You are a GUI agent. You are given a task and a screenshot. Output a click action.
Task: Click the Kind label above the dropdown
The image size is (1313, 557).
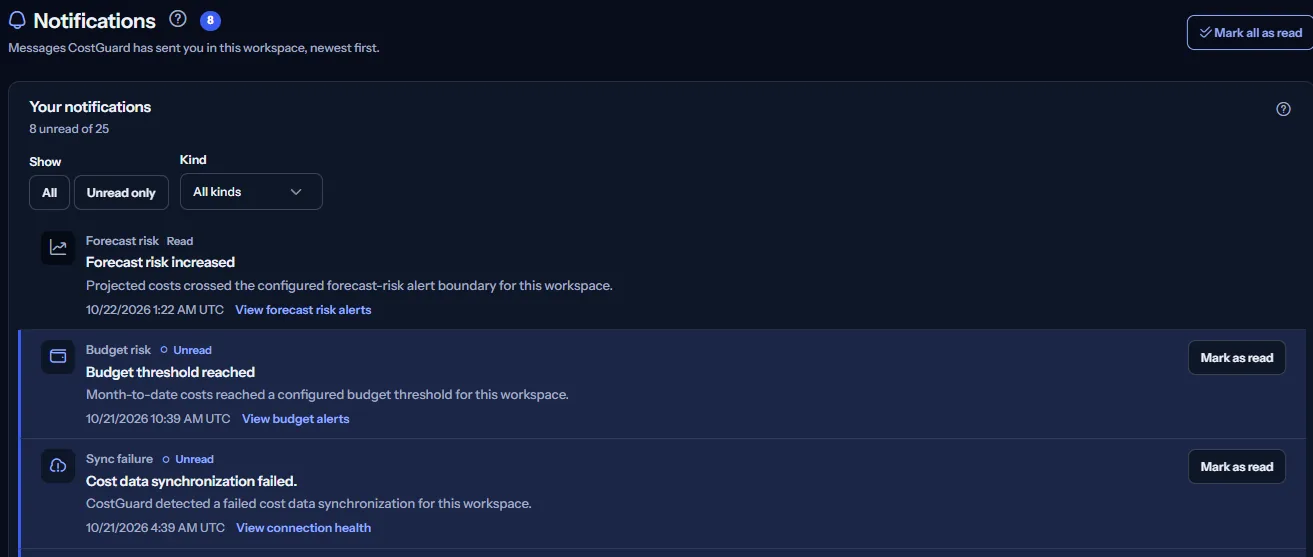tap(193, 159)
